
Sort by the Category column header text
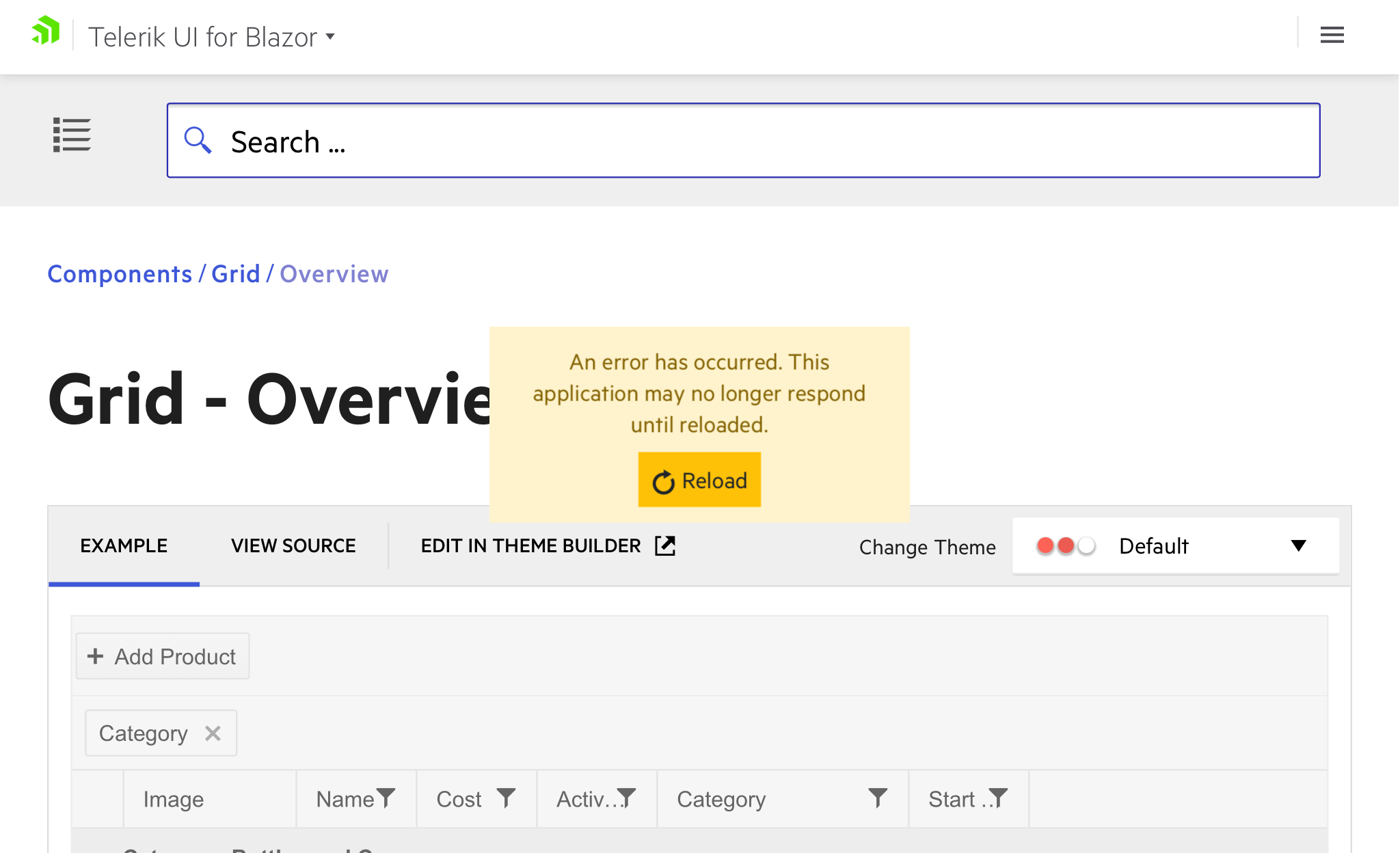(721, 799)
